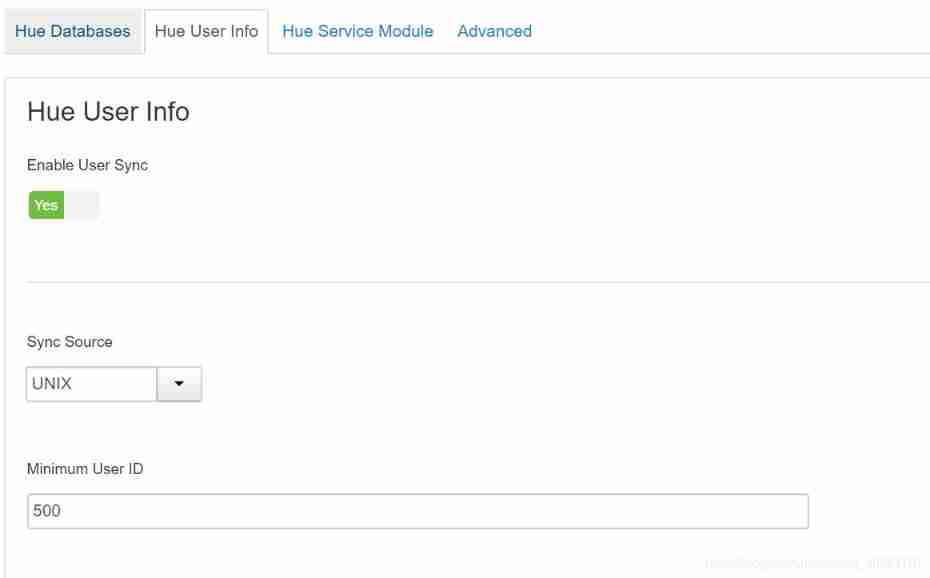This screenshot has width=930, height=578.
Task: Click the horizontal divider below Enable User Sync
Action: (478, 282)
